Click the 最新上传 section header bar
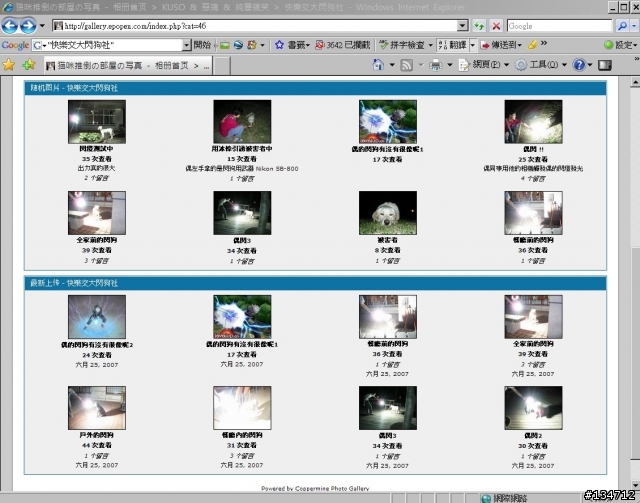640x503 pixels. pyautogui.click(x=315, y=283)
